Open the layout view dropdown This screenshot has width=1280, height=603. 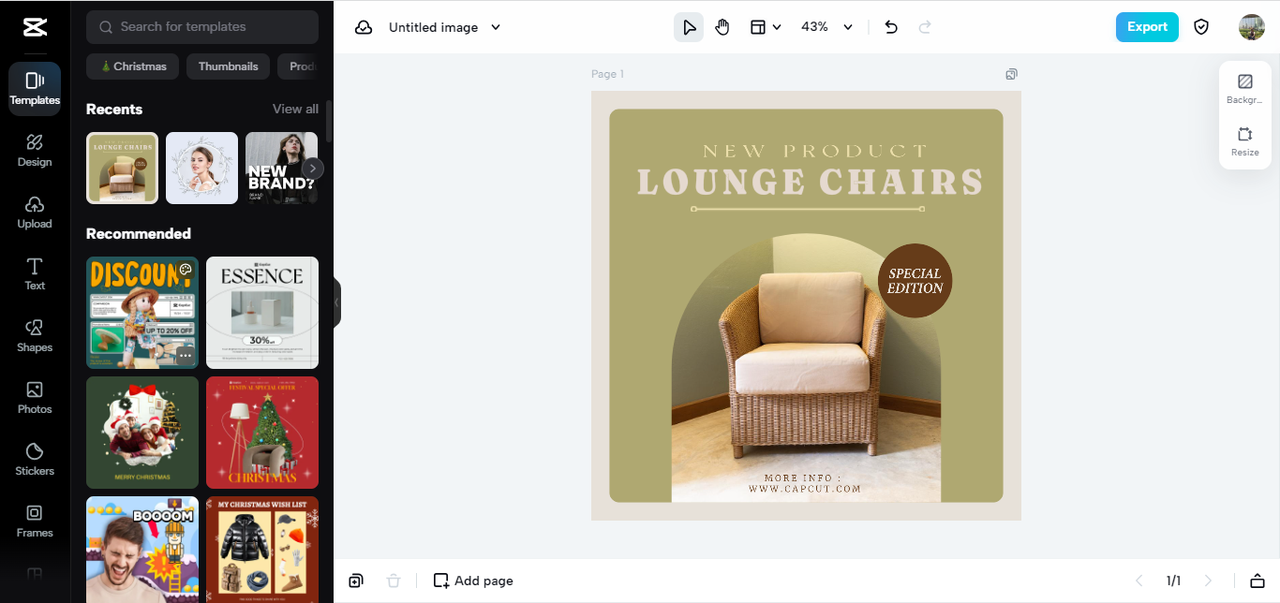point(766,27)
